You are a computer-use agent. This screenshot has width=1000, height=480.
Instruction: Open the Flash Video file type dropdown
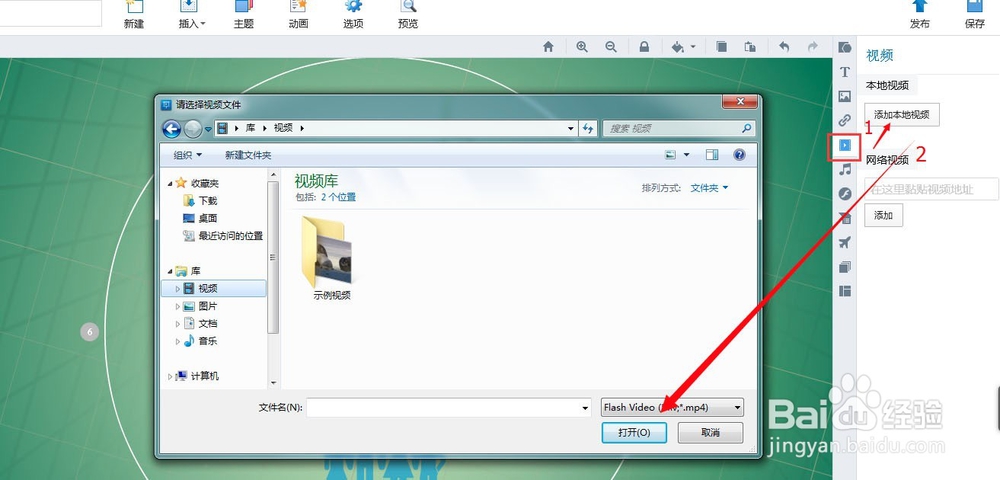(x=672, y=407)
